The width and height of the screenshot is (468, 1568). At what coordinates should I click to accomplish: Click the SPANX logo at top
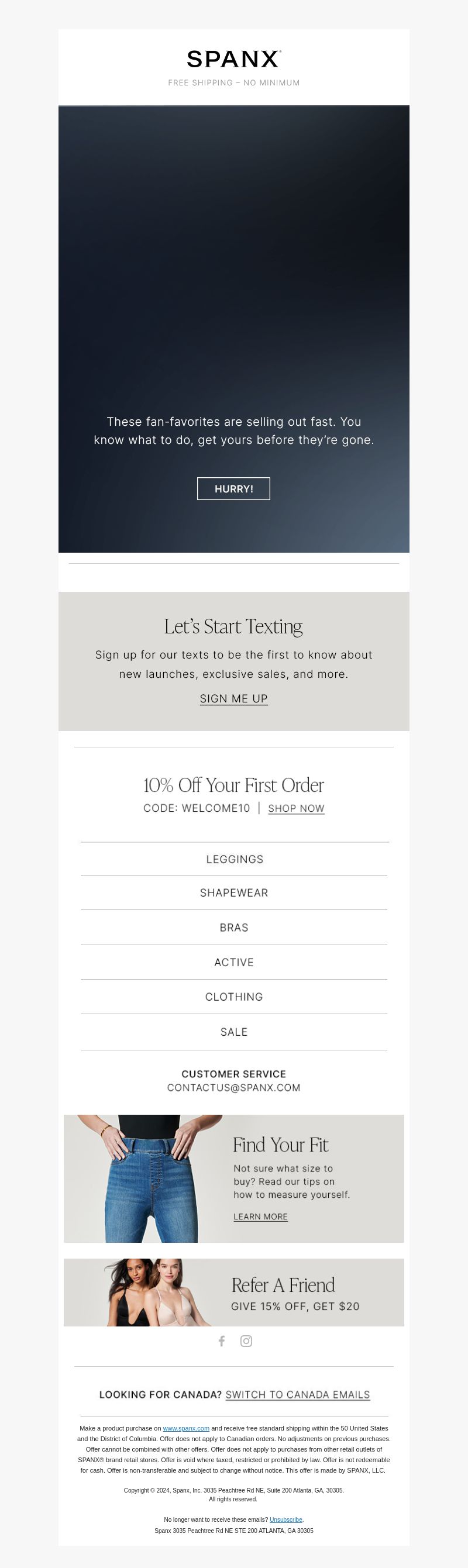click(x=233, y=59)
